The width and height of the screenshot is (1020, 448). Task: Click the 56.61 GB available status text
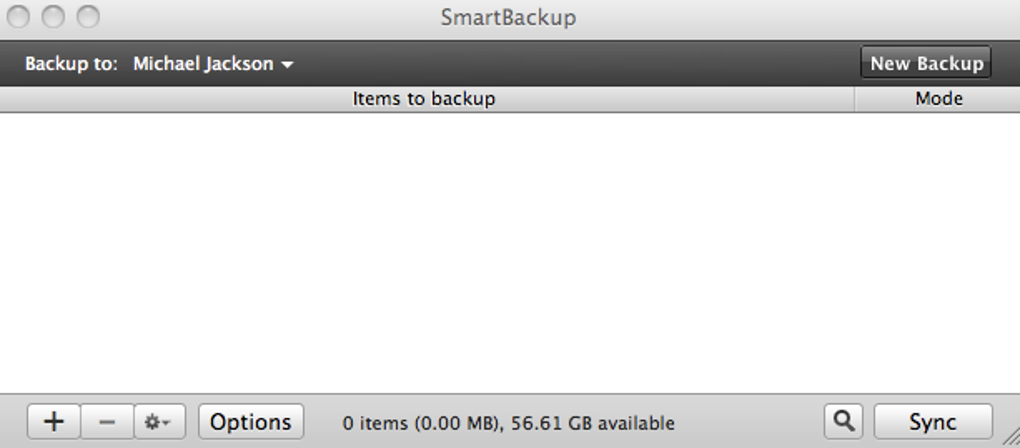[x=592, y=424]
